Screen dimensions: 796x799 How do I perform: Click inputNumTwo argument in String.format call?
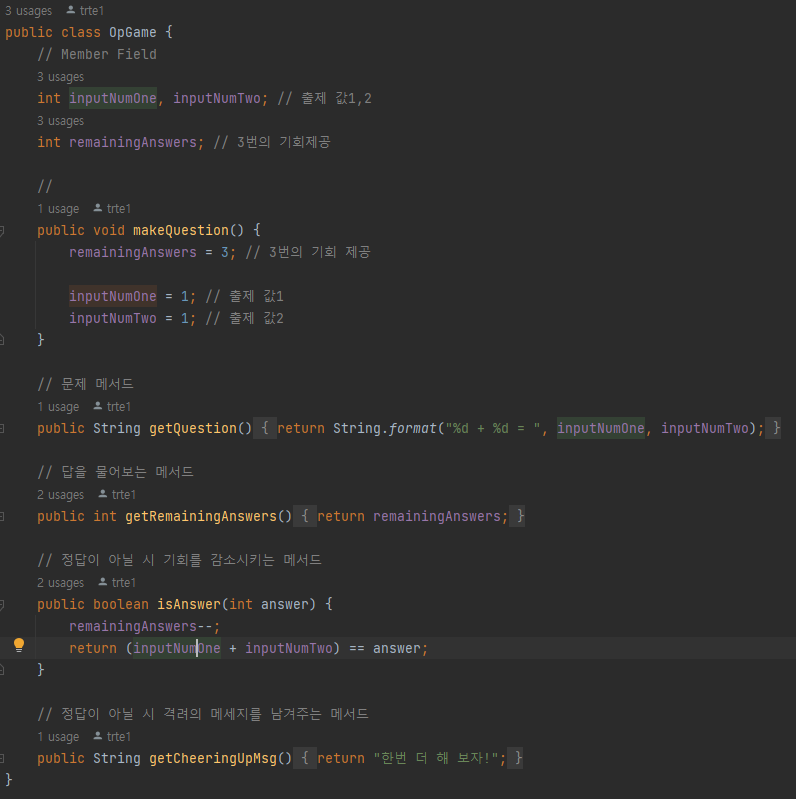point(705,428)
